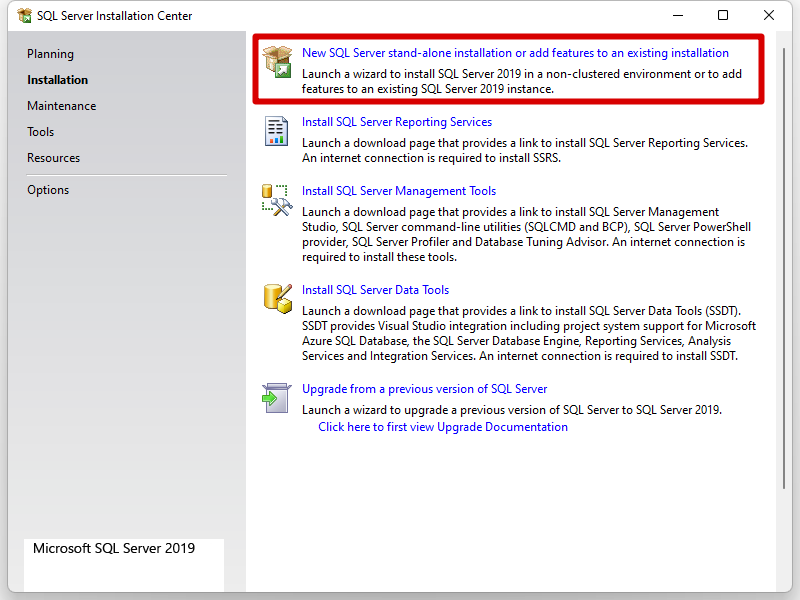Open Install SQL Server Reporting Services link
800x600 pixels.
[x=397, y=122]
